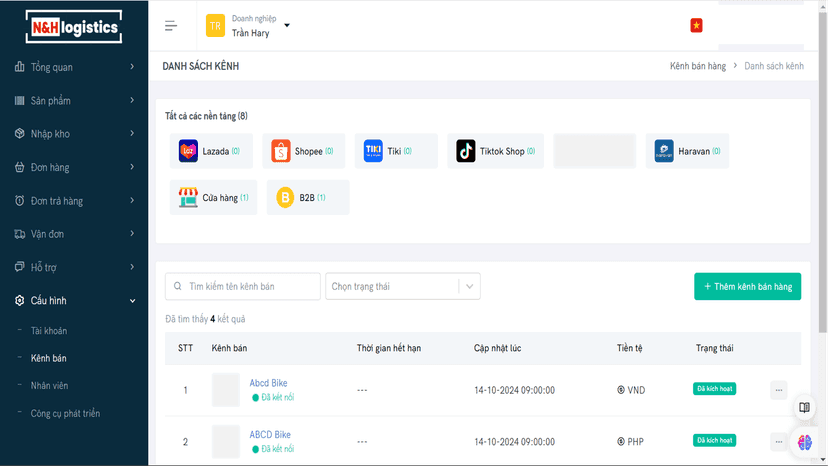Filter by Lazada platform
The height and width of the screenshot is (466, 828).
tap(211, 151)
